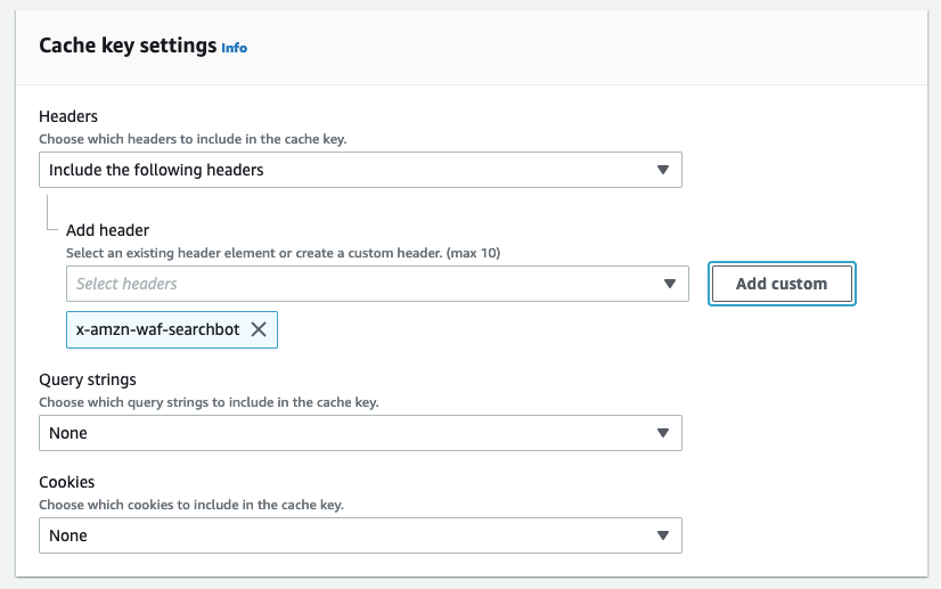The height and width of the screenshot is (589, 941).
Task: Open the Info link for cache key settings
Action: 232,47
